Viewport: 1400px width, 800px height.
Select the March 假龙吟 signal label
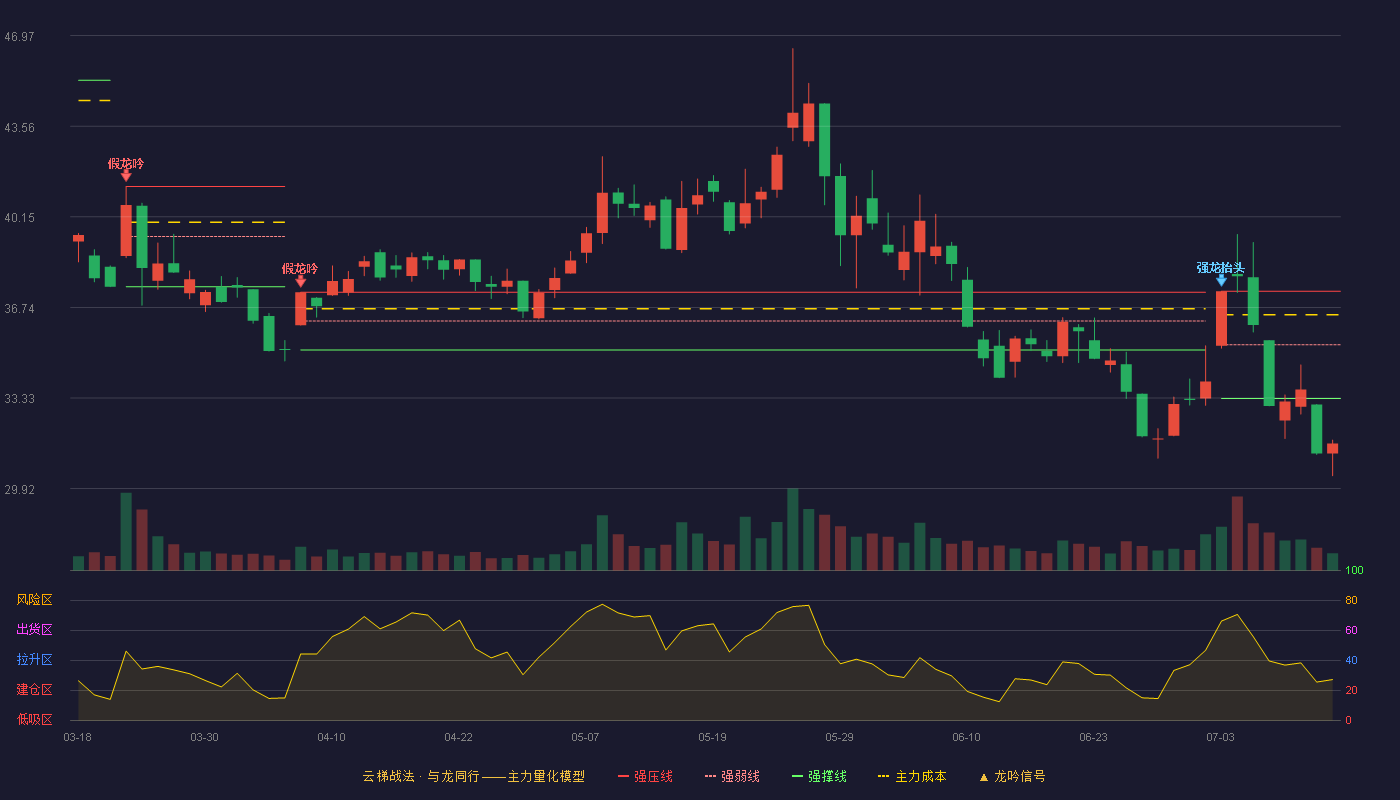[x=126, y=163]
